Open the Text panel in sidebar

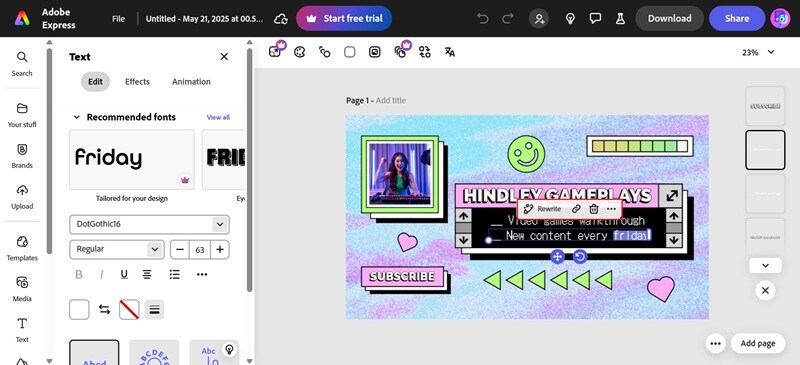pyautogui.click(x=22, y=330)
